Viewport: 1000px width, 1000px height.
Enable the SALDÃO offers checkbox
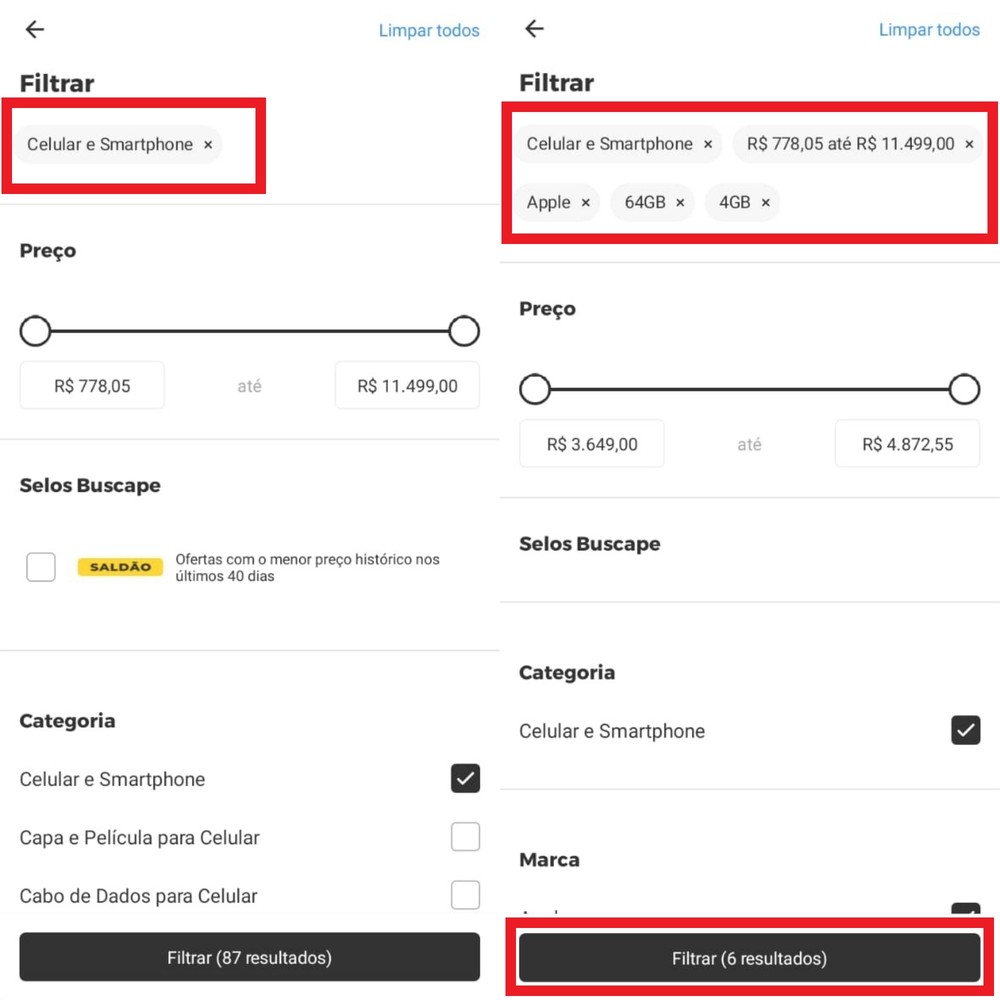pos(40,566)
